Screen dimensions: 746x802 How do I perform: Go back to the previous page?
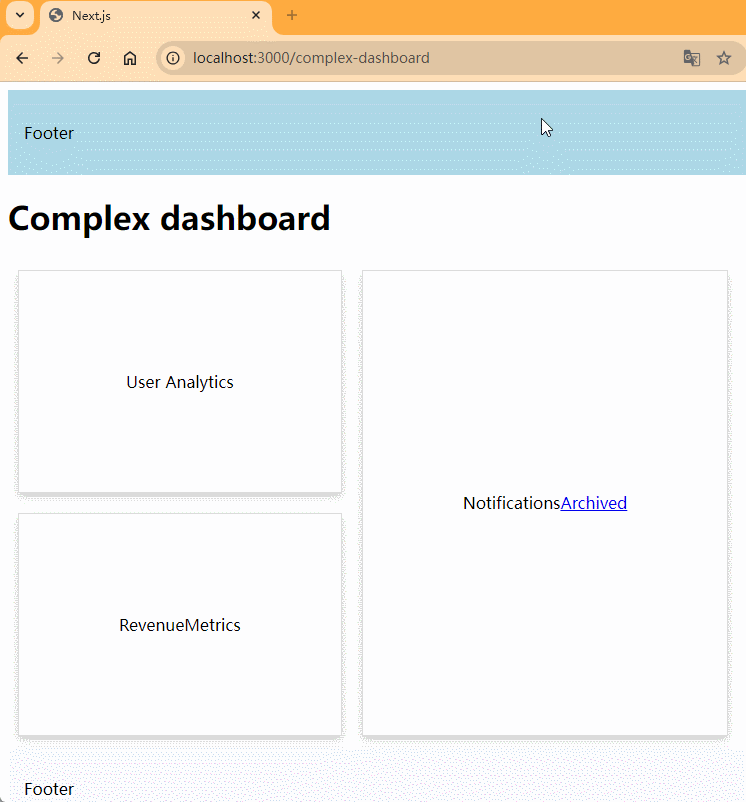click(22, 58)
